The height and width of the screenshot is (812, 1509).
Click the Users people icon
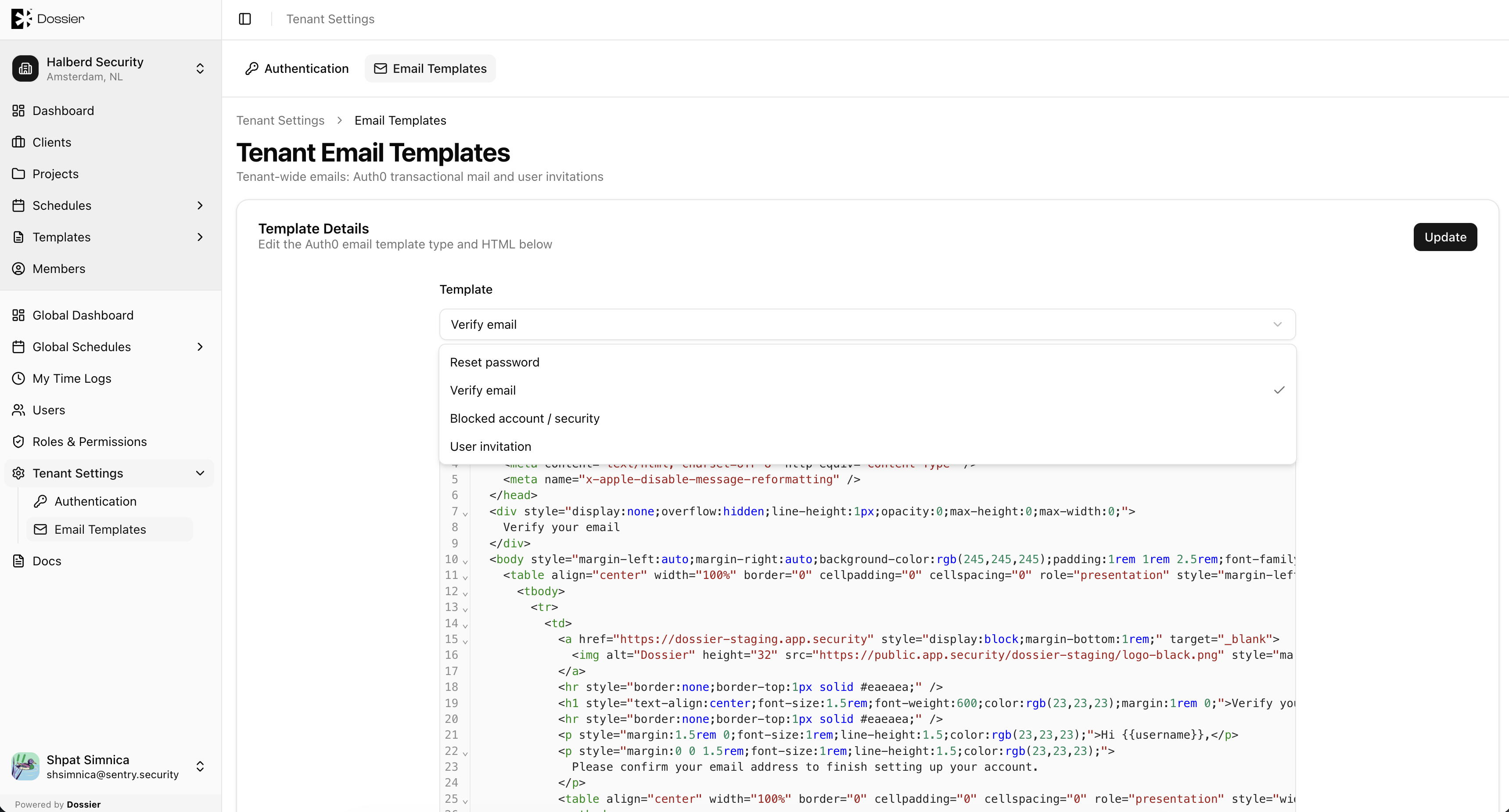[x=19, y=410]
